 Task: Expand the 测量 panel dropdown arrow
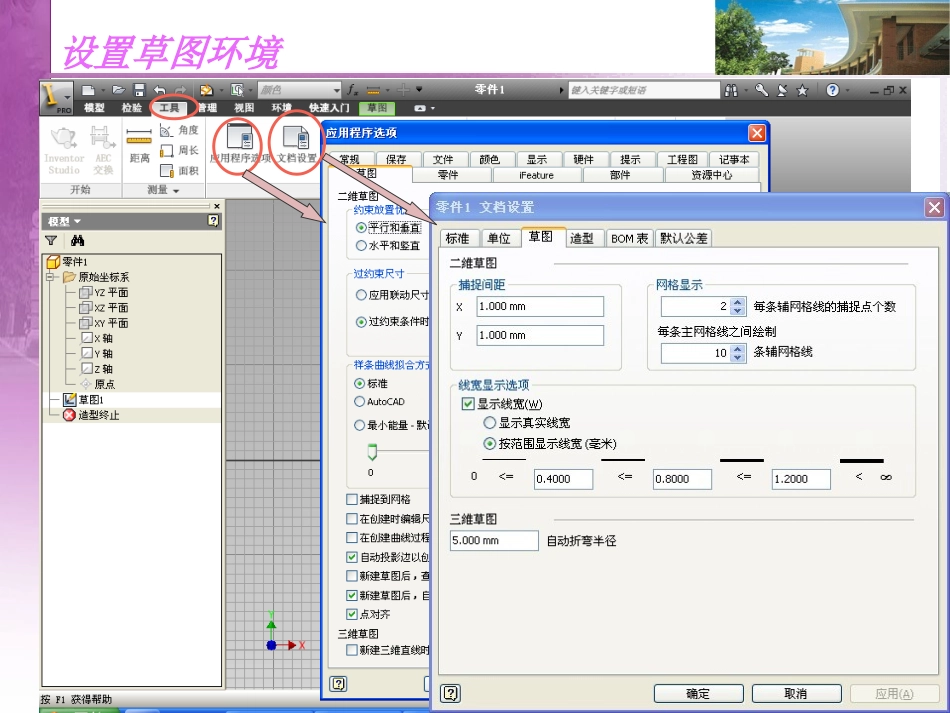click(x=176, y=190)
